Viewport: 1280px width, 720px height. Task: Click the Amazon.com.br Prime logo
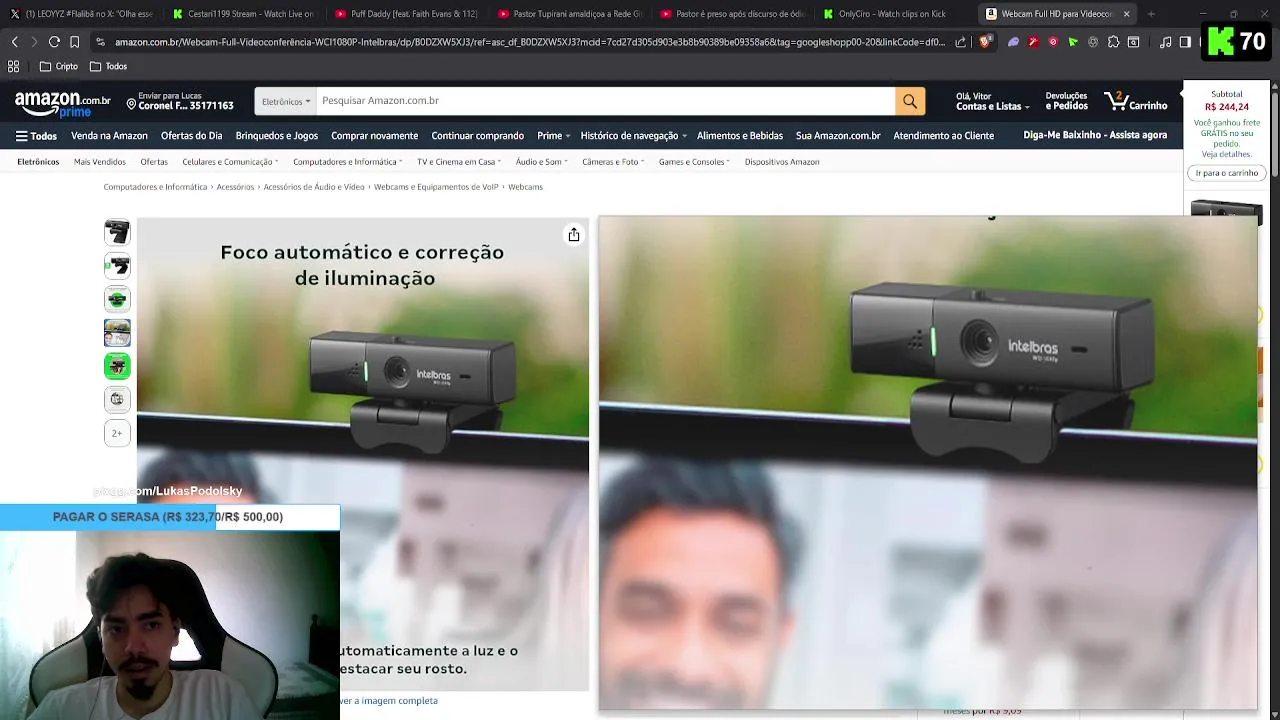pos(62,104)
